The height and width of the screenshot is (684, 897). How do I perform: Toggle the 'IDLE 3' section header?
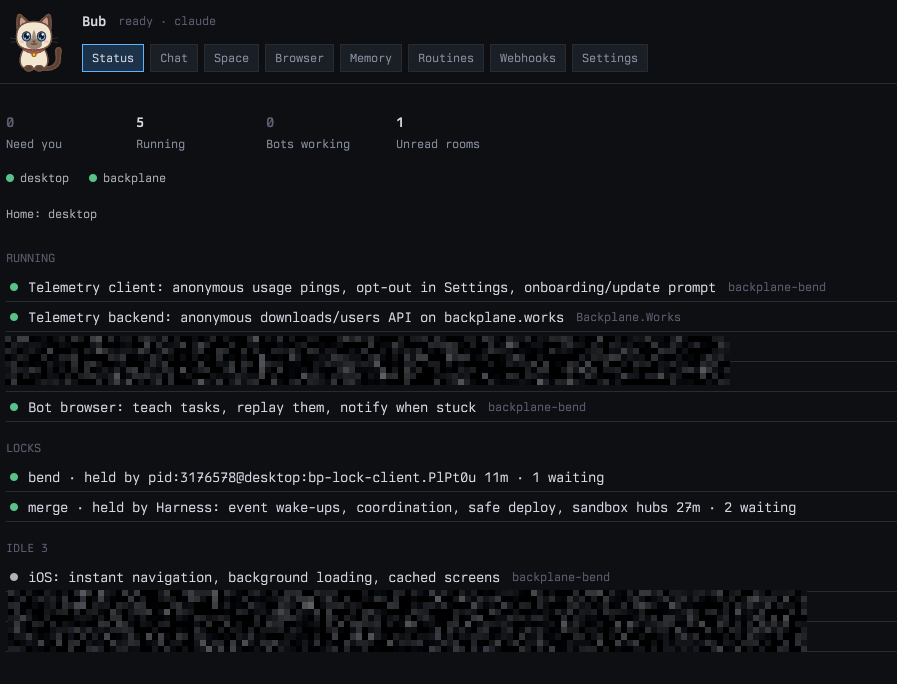[x=27, y=548]
